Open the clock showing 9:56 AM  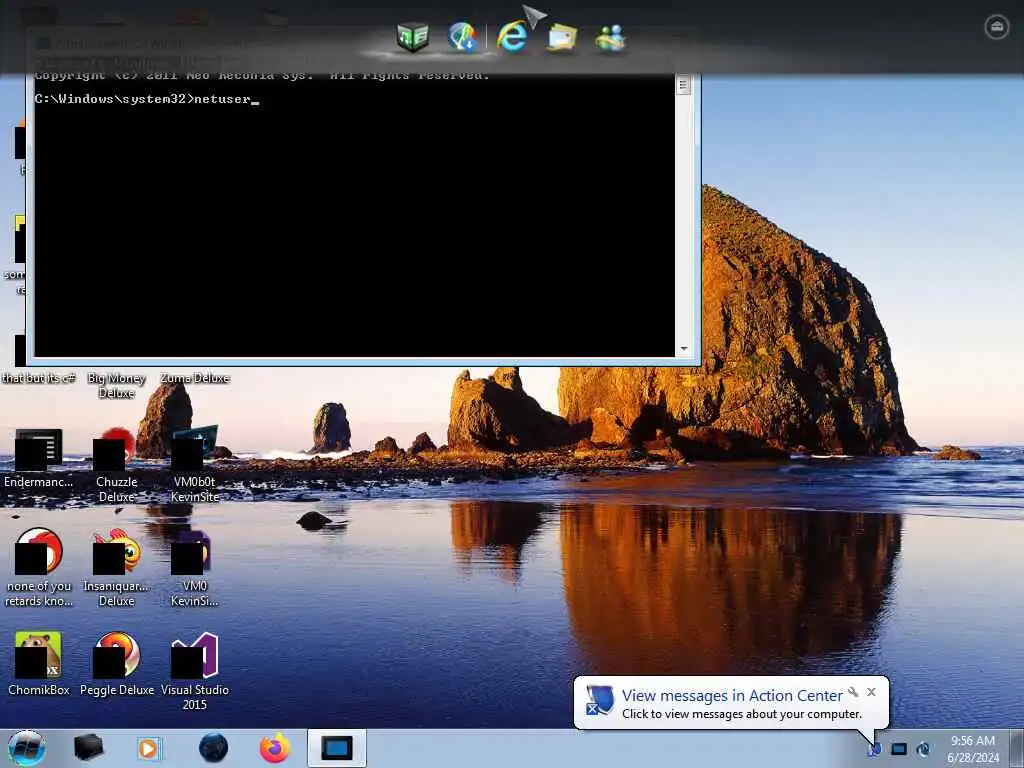click(973, 749)
